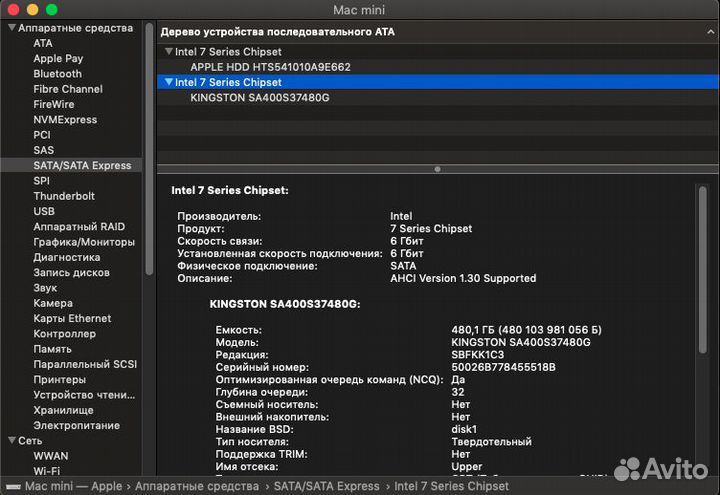Click the queue depth value 32
Image resolution: width=720 pixels, height=495 pixels.
(x=458, y=392)
